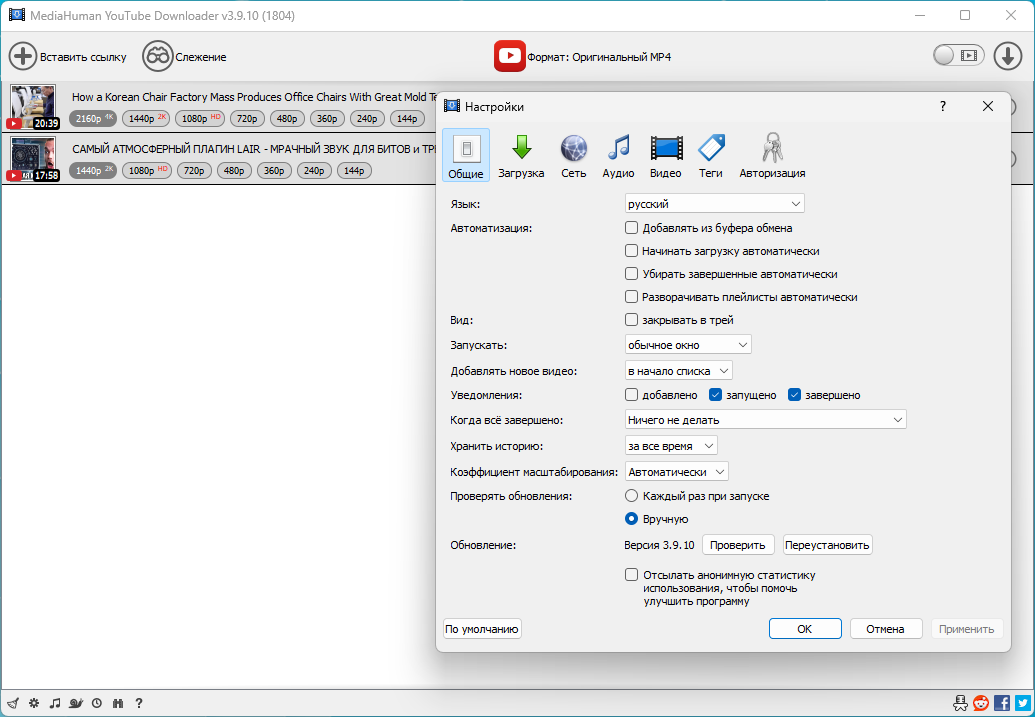Switch to the Сеть settings tab
1035x717 pixels.
[574, 154]
